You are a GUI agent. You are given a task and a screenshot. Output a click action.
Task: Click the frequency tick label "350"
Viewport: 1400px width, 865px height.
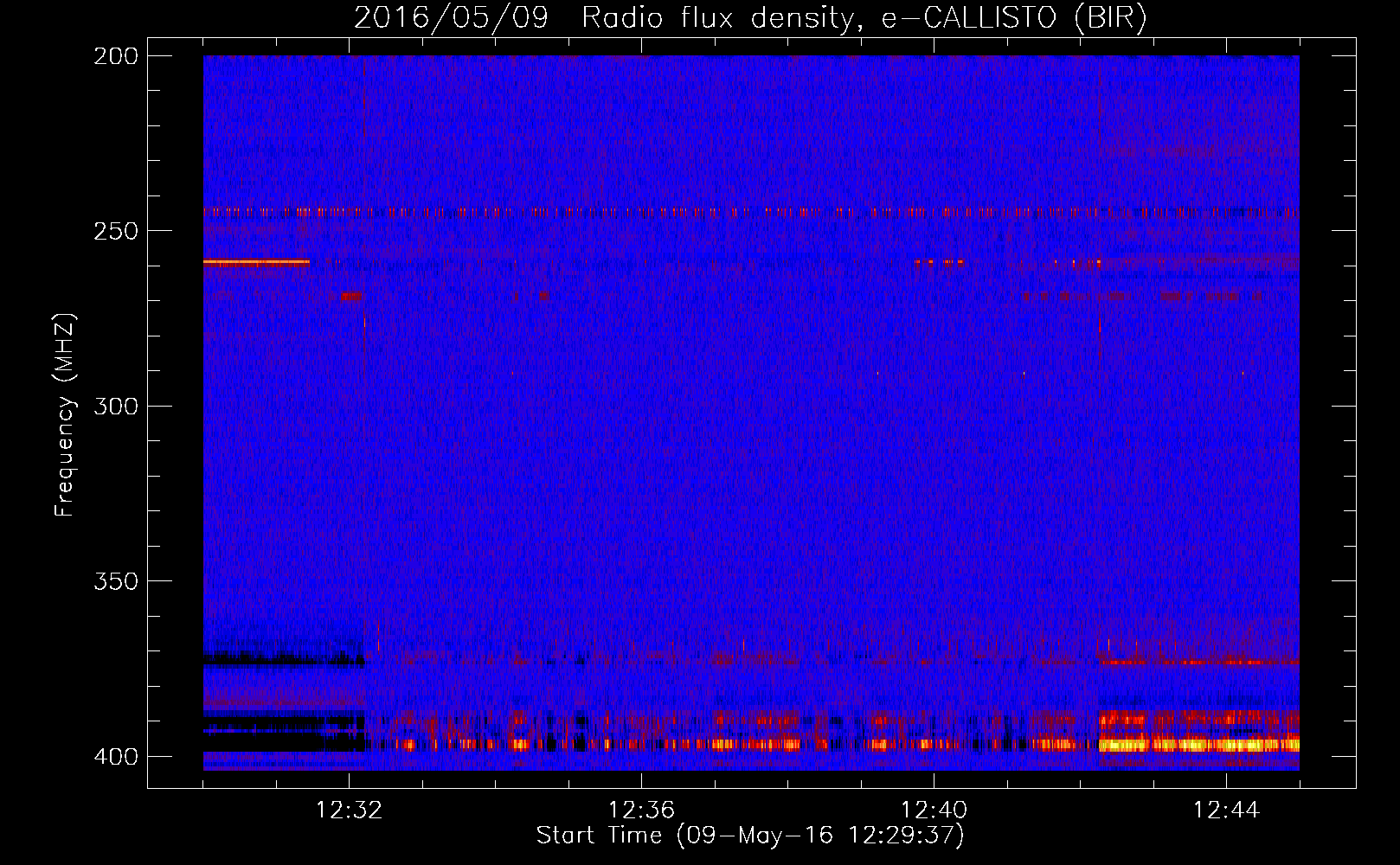click(x=115, y=581)
